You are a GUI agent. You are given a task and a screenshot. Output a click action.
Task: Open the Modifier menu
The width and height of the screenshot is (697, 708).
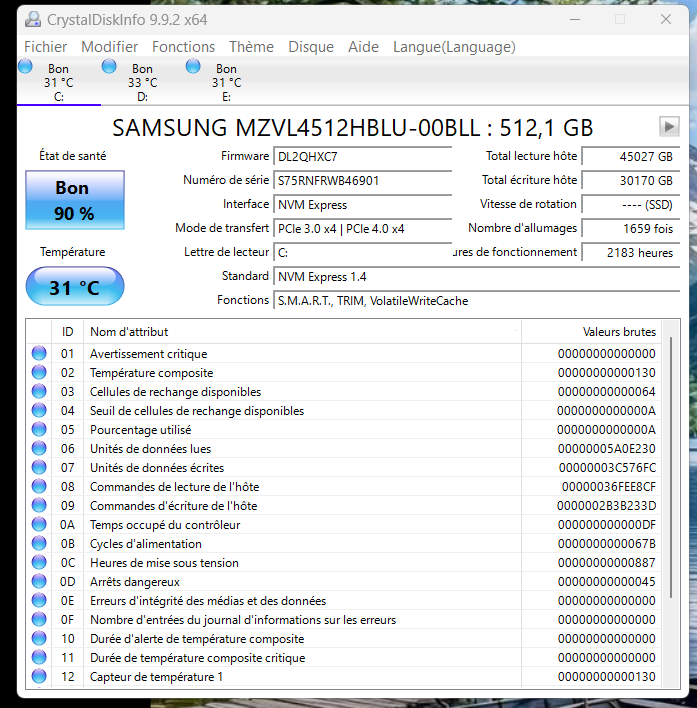point(110,47)
